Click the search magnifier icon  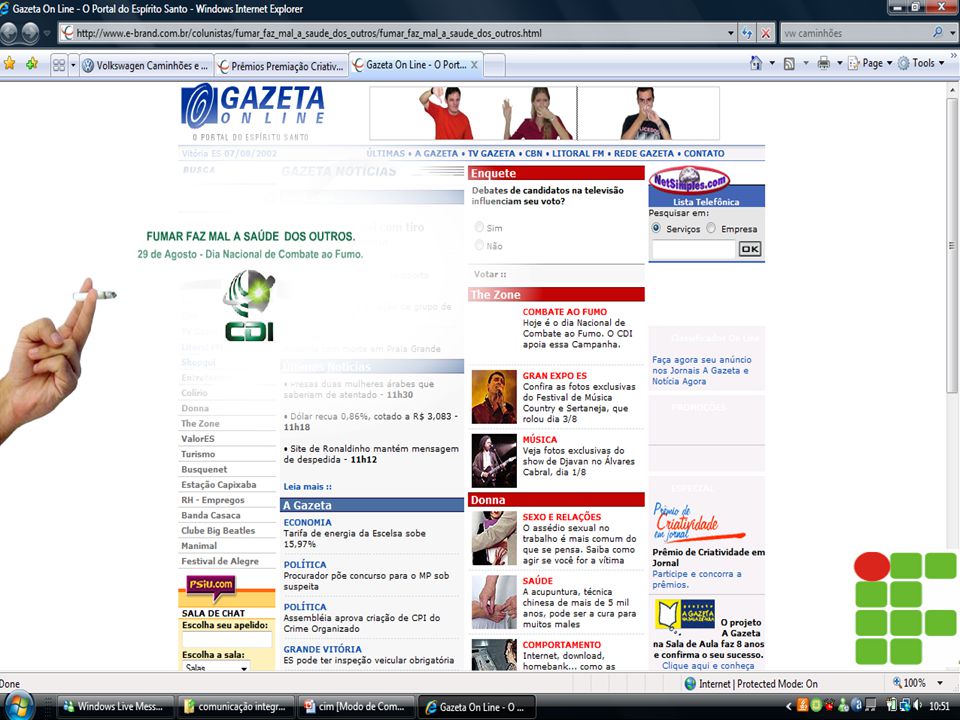point(937,32)
